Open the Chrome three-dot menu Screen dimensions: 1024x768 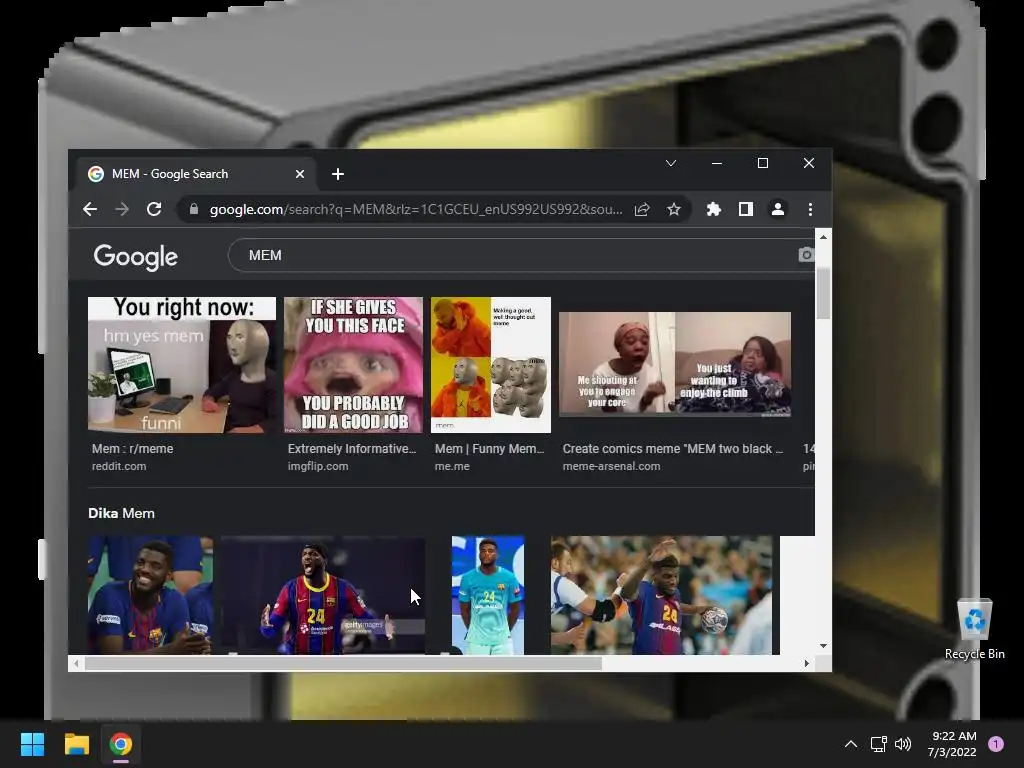810,209
